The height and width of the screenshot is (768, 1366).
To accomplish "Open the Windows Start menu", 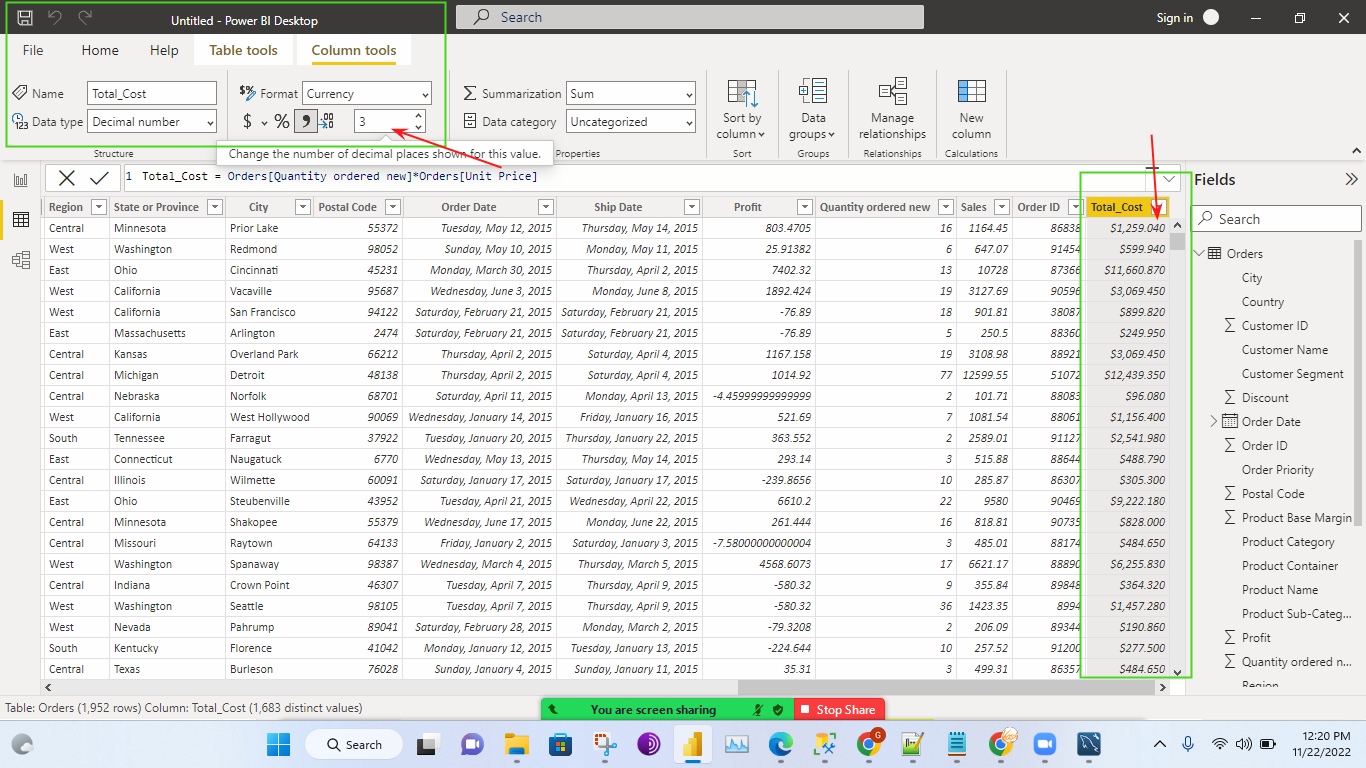I will 278,744.
